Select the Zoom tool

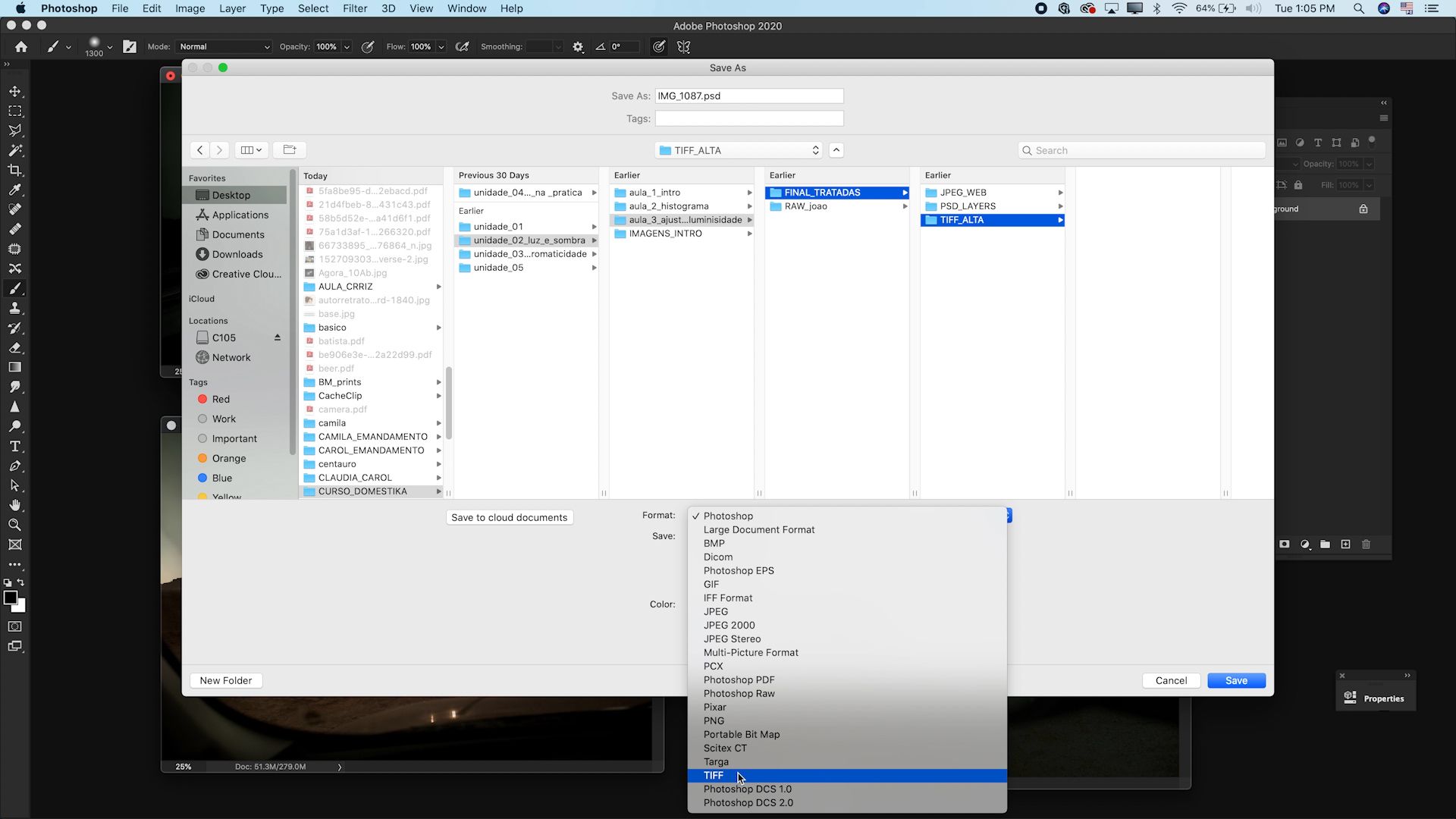[15, 525]
